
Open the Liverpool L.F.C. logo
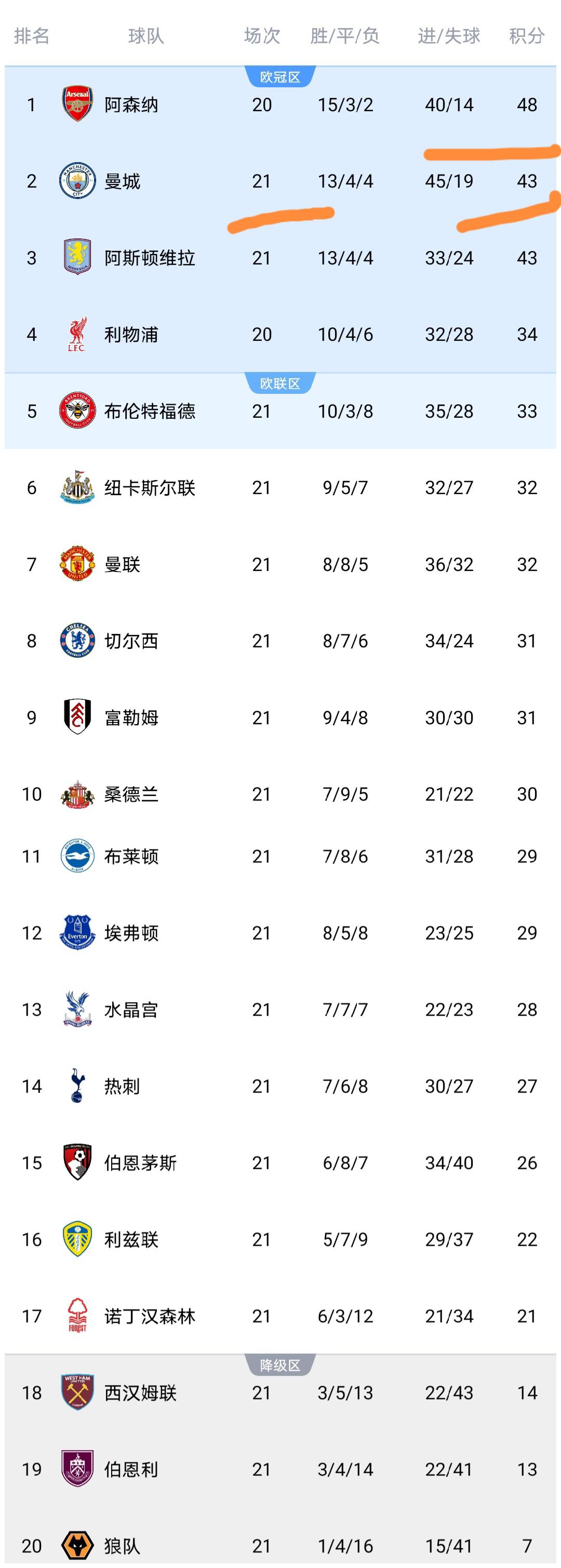(77, 334)
